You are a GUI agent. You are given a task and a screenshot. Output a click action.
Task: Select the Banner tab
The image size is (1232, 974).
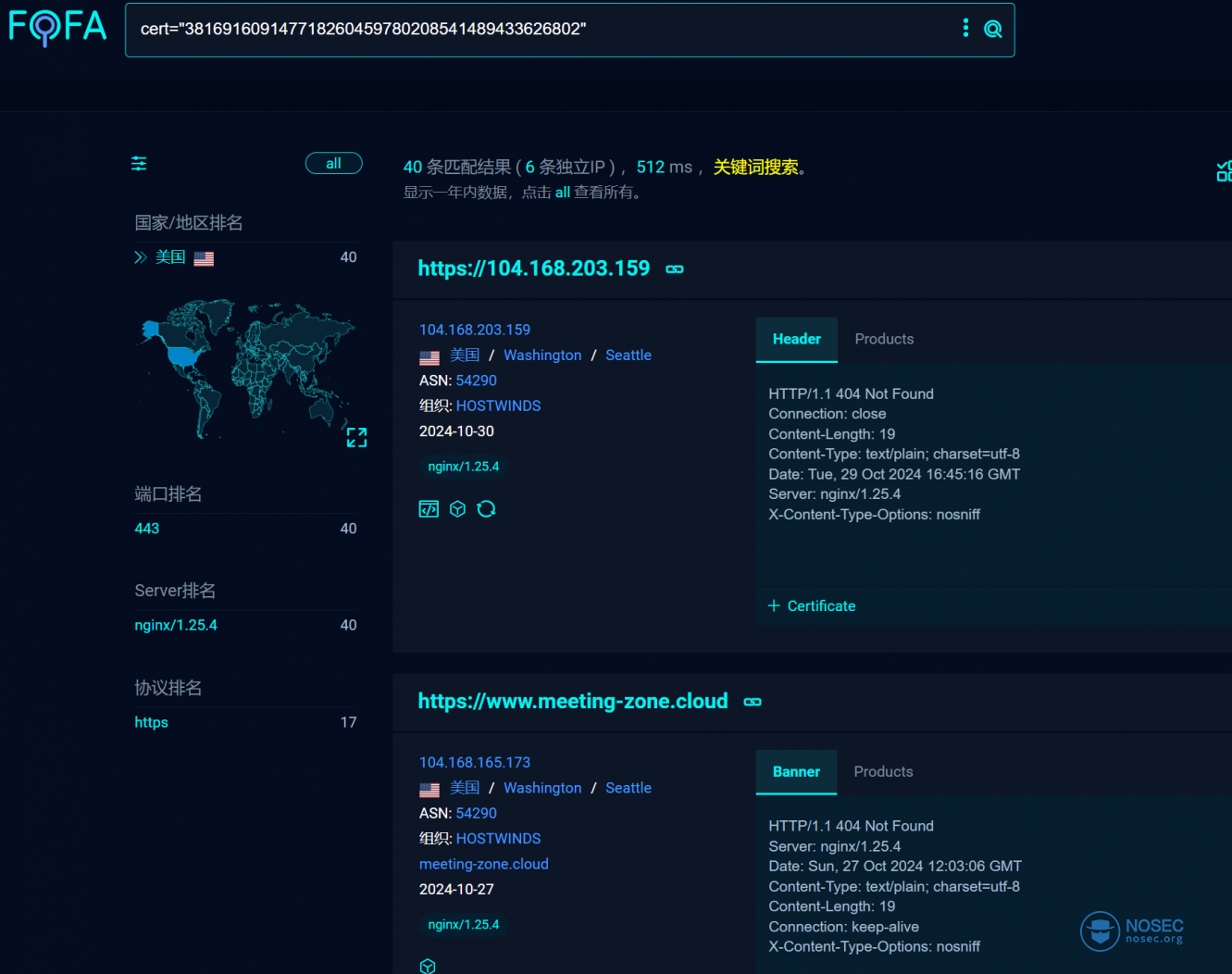796,772
